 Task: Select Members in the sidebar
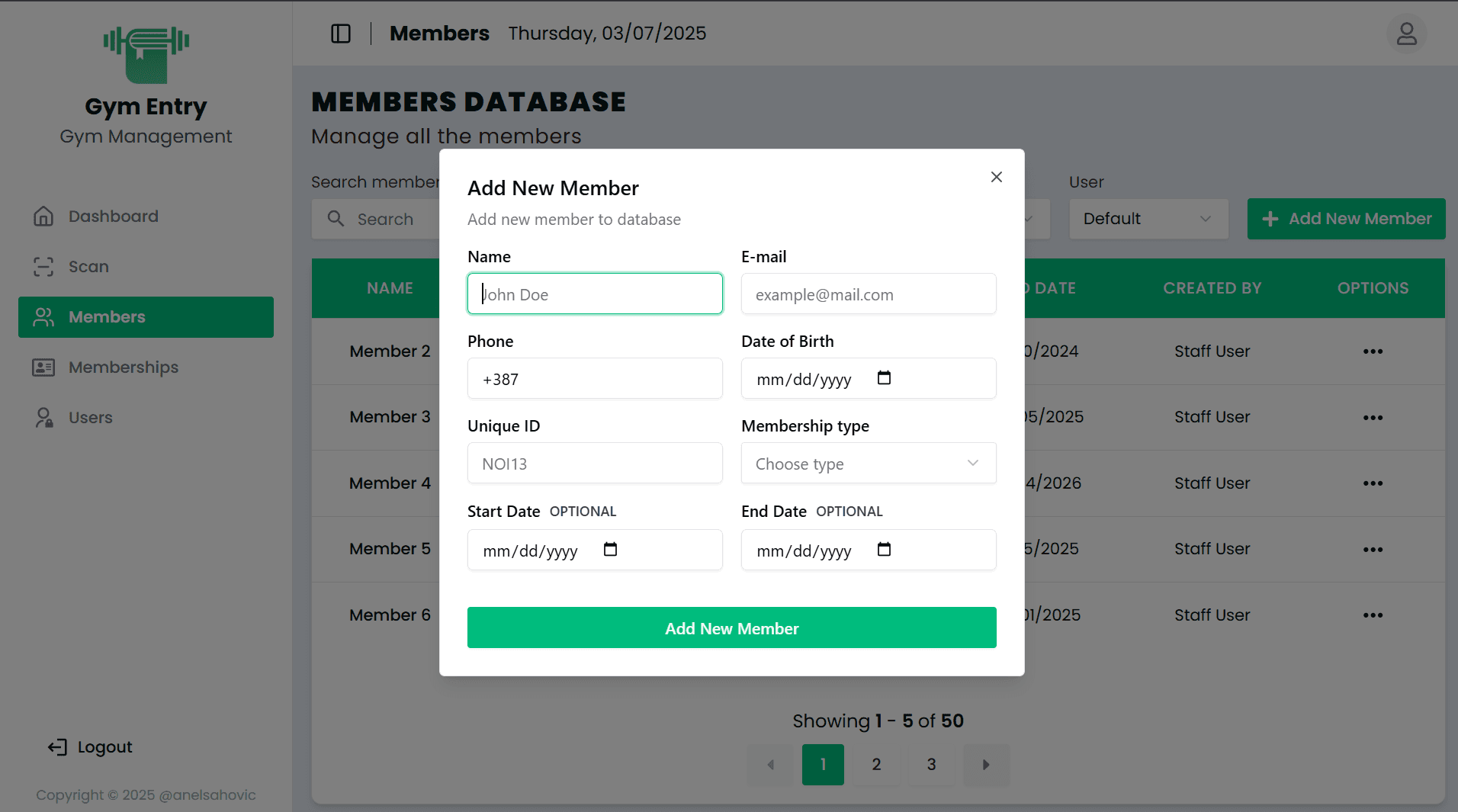coord(146,317)
